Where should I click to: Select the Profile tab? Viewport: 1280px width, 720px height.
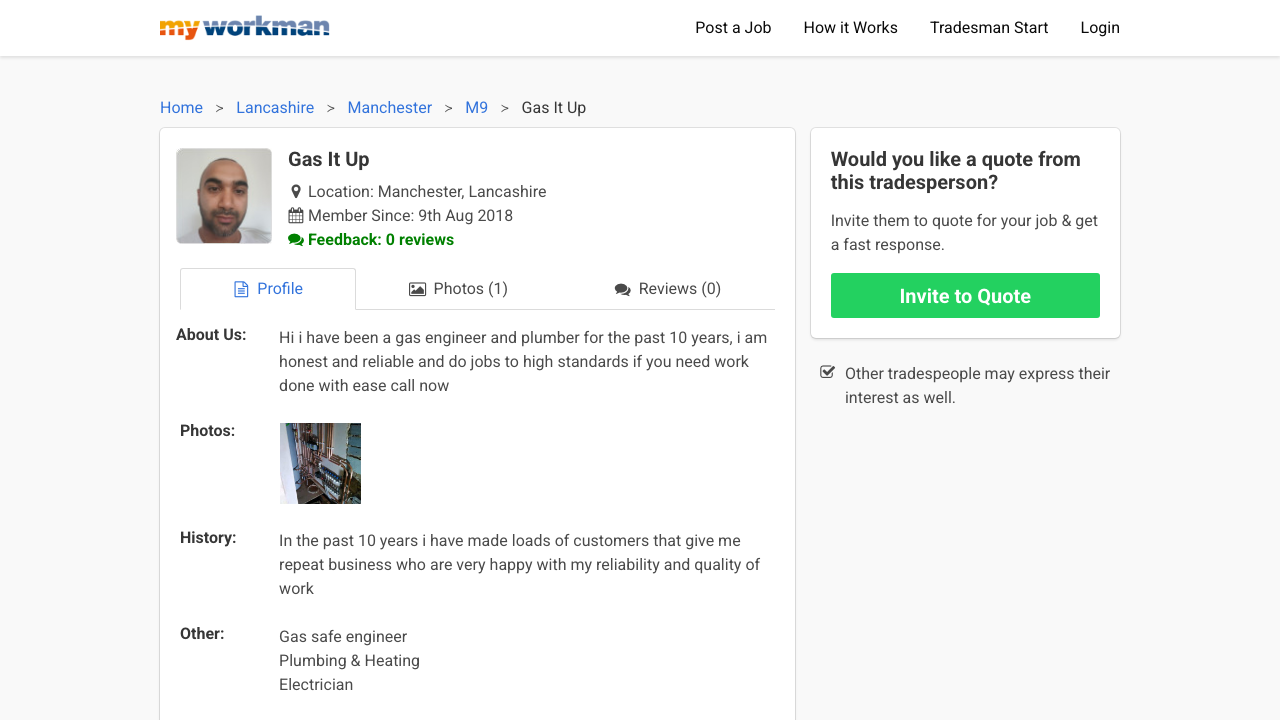pos(268,289)
